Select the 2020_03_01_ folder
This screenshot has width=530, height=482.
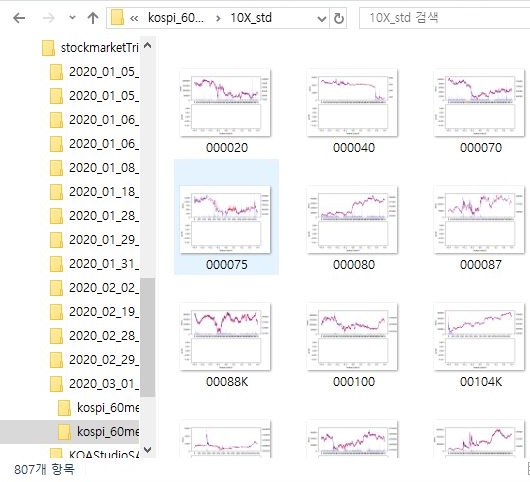pyautogui.click(x=104, y=384)
